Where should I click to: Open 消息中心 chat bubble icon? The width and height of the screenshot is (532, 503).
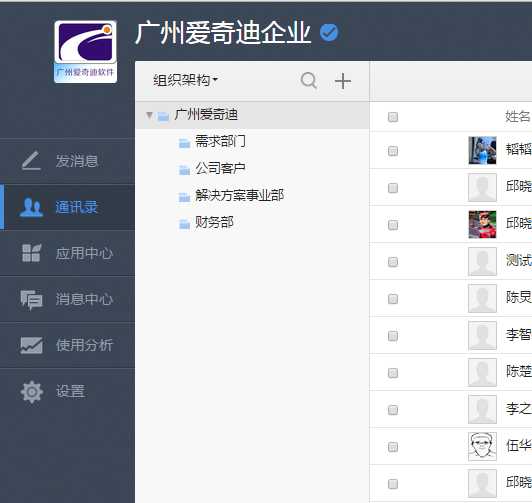[x=31, y=299]
